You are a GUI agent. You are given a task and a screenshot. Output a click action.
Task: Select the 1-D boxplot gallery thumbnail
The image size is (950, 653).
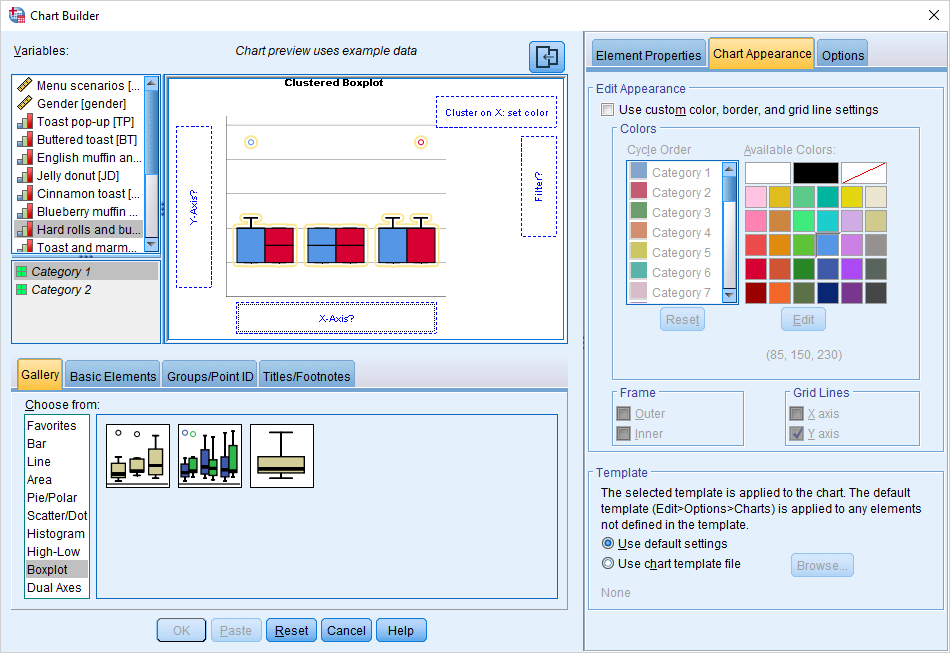point(282,456)
